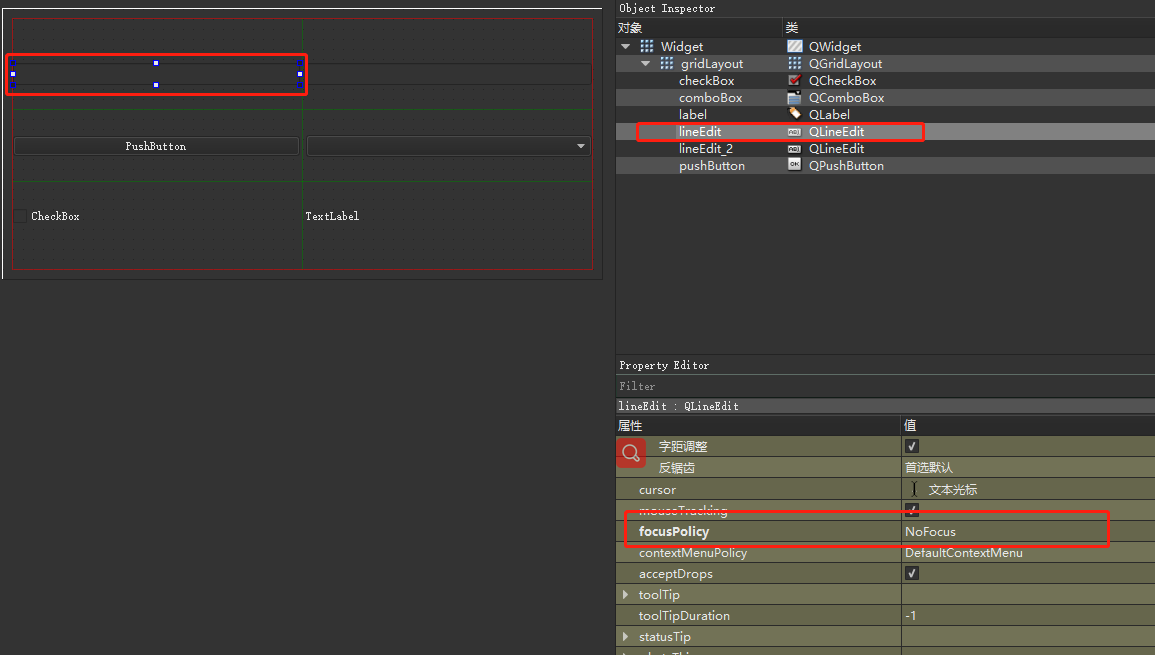Click the TextLabel on the form

click(x=332, y=216)
